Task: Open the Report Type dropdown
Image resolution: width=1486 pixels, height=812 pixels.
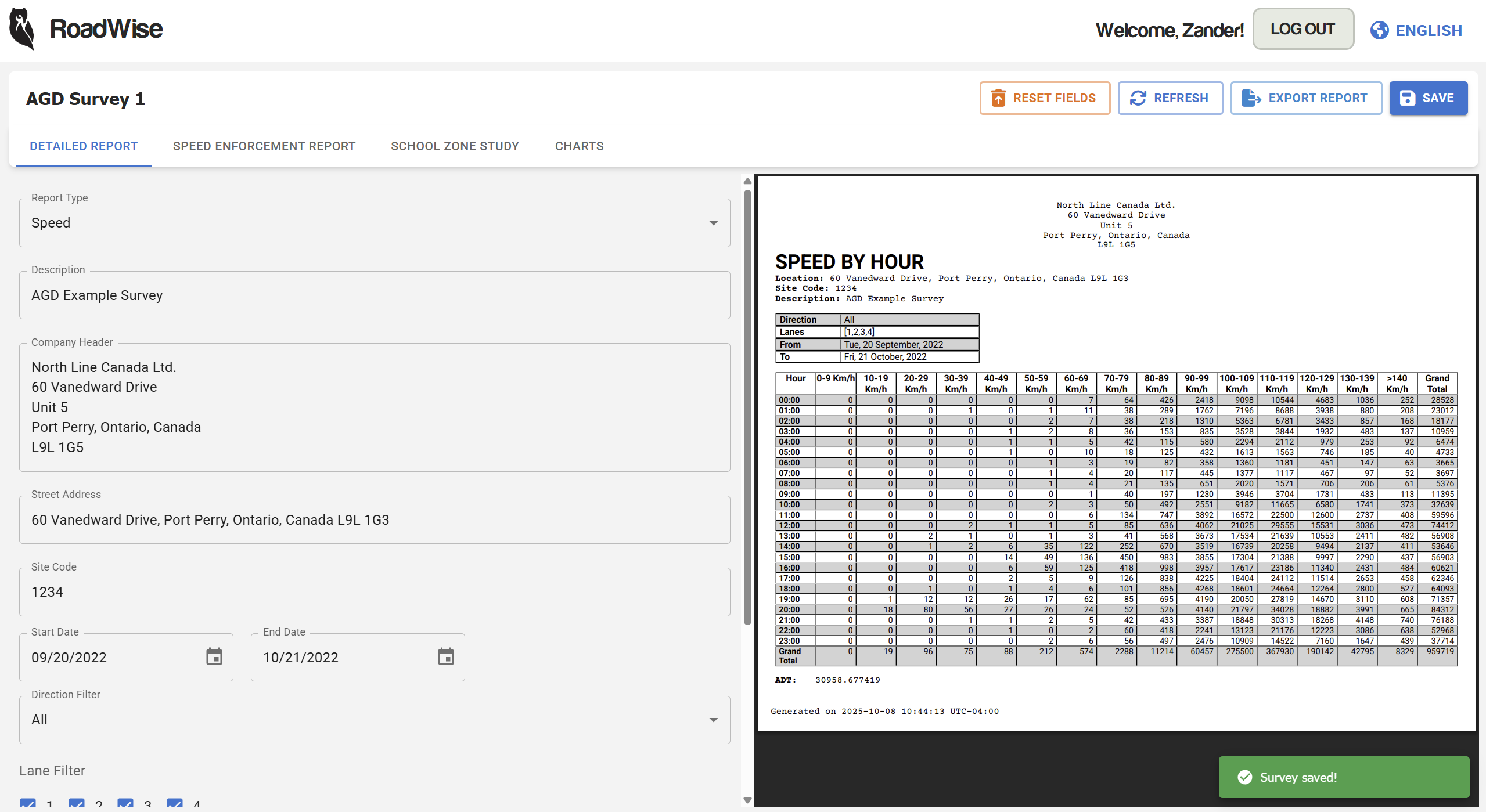Action: pos(375,223)
